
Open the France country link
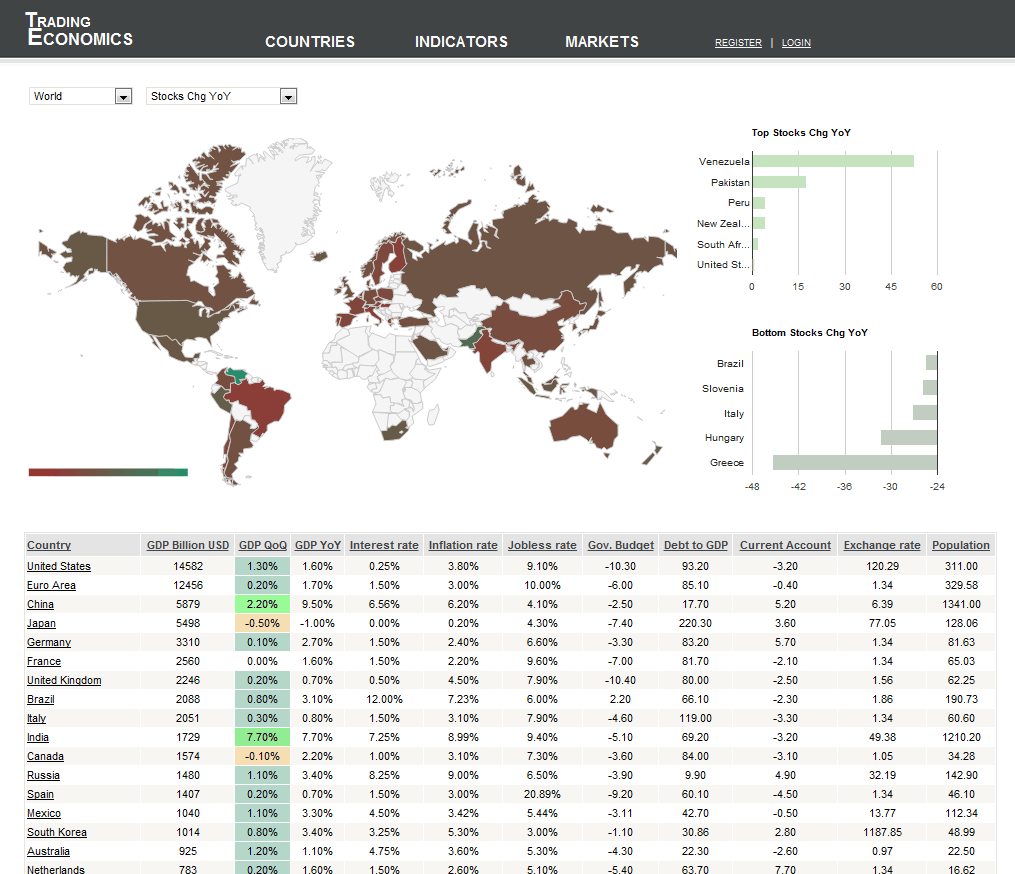tap(44, 661)
